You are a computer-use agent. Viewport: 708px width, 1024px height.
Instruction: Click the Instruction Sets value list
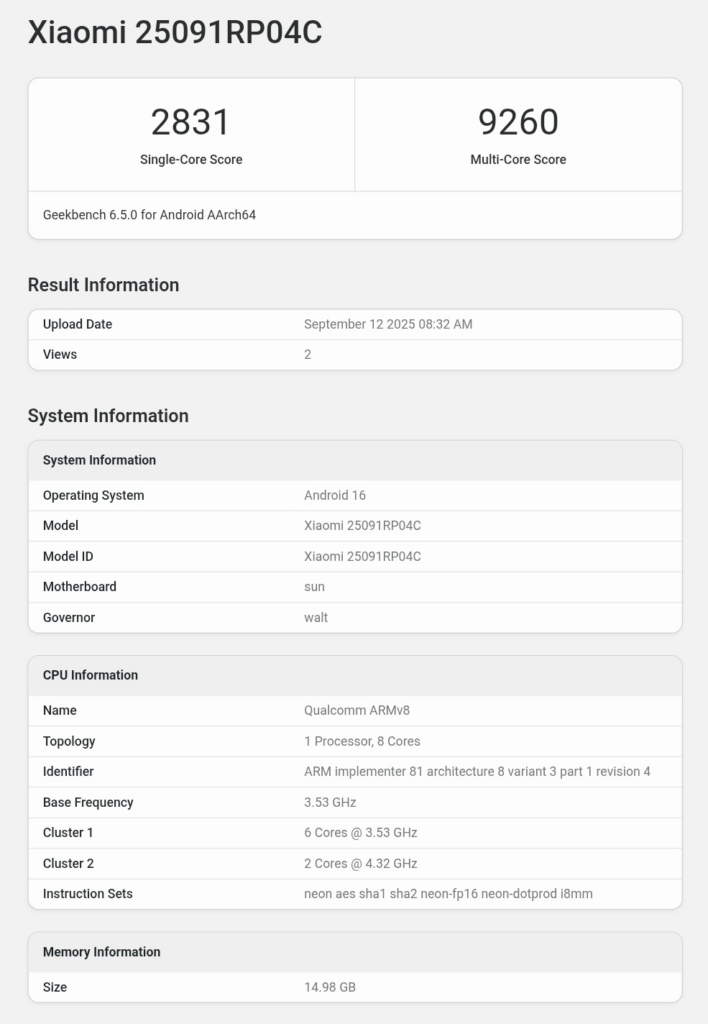click(x=448, y=894)
